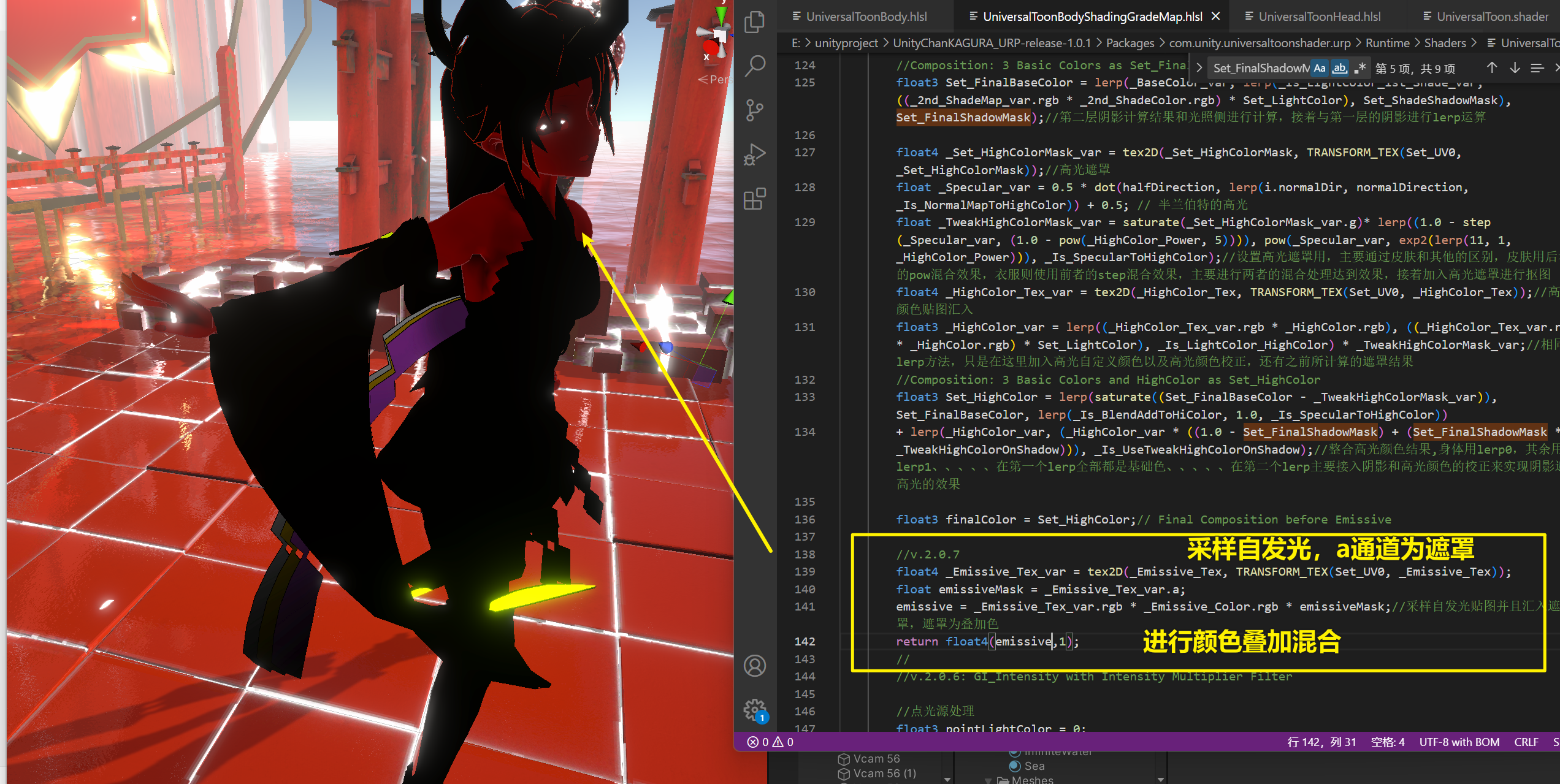
Task: Open the Source Control view
Action: (754, 110)
